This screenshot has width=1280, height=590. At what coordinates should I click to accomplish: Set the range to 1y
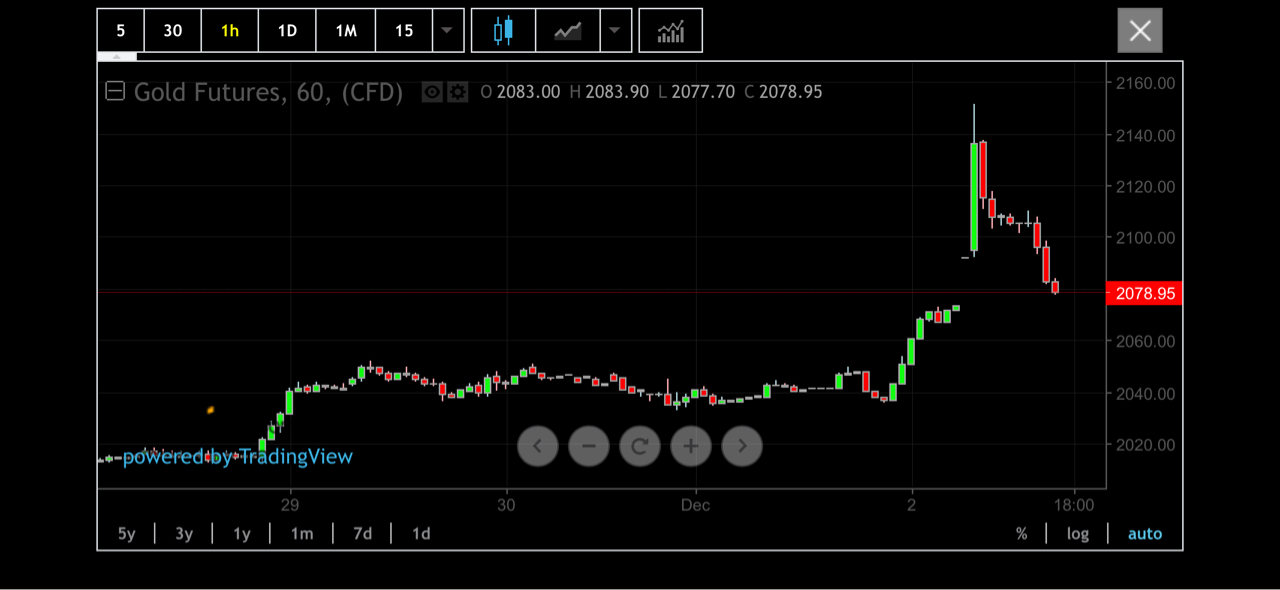click(x=242, y=533)
